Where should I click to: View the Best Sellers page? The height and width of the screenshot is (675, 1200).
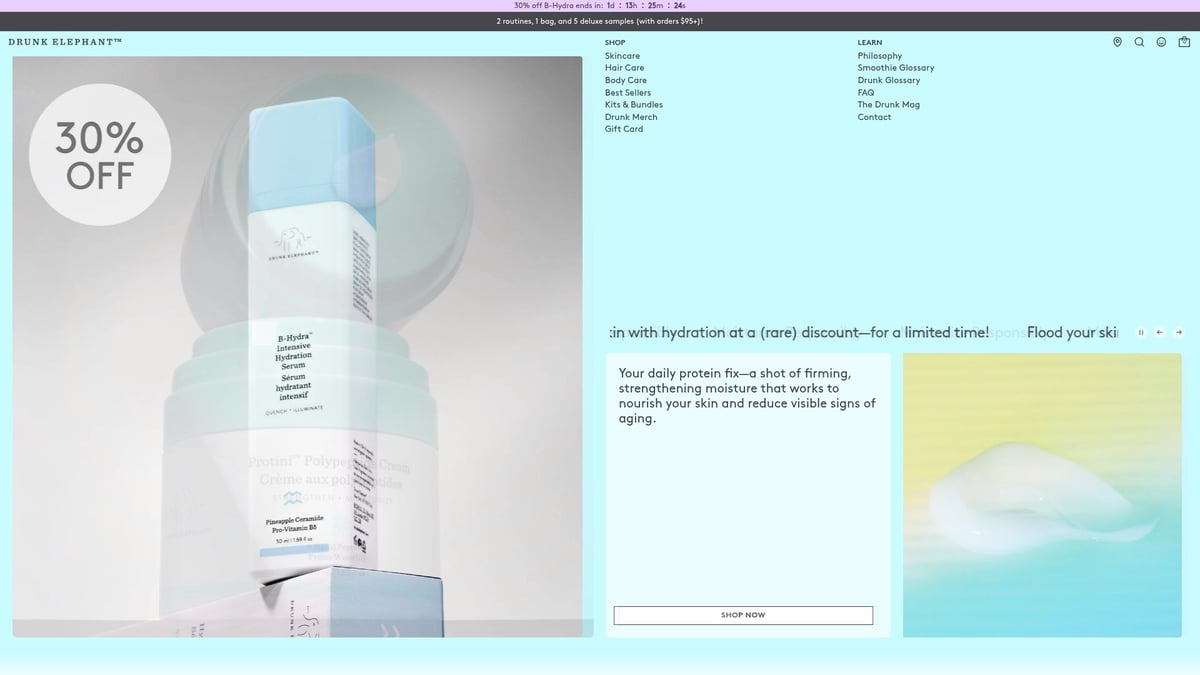[627, 93]
